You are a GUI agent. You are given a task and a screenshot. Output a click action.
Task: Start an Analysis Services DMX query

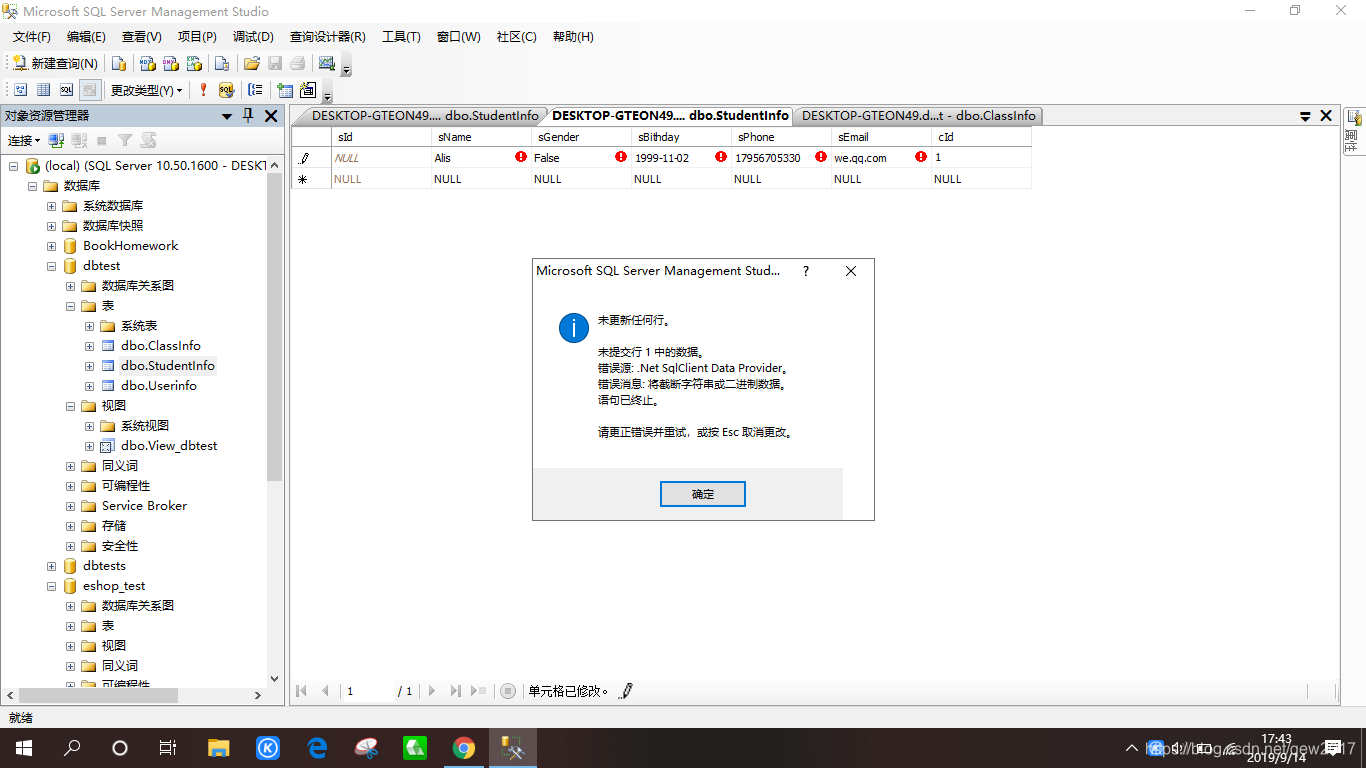(x=171, y=63)
